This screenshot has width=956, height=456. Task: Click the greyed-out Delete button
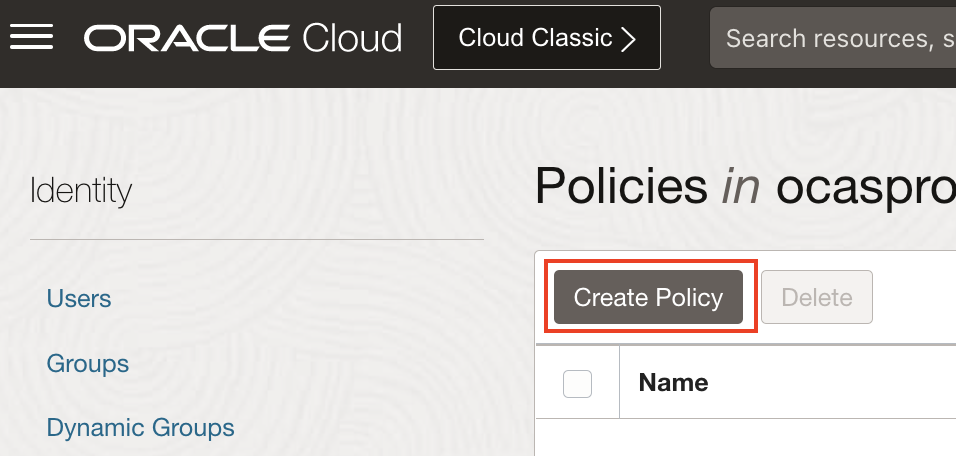coord(816,297)
